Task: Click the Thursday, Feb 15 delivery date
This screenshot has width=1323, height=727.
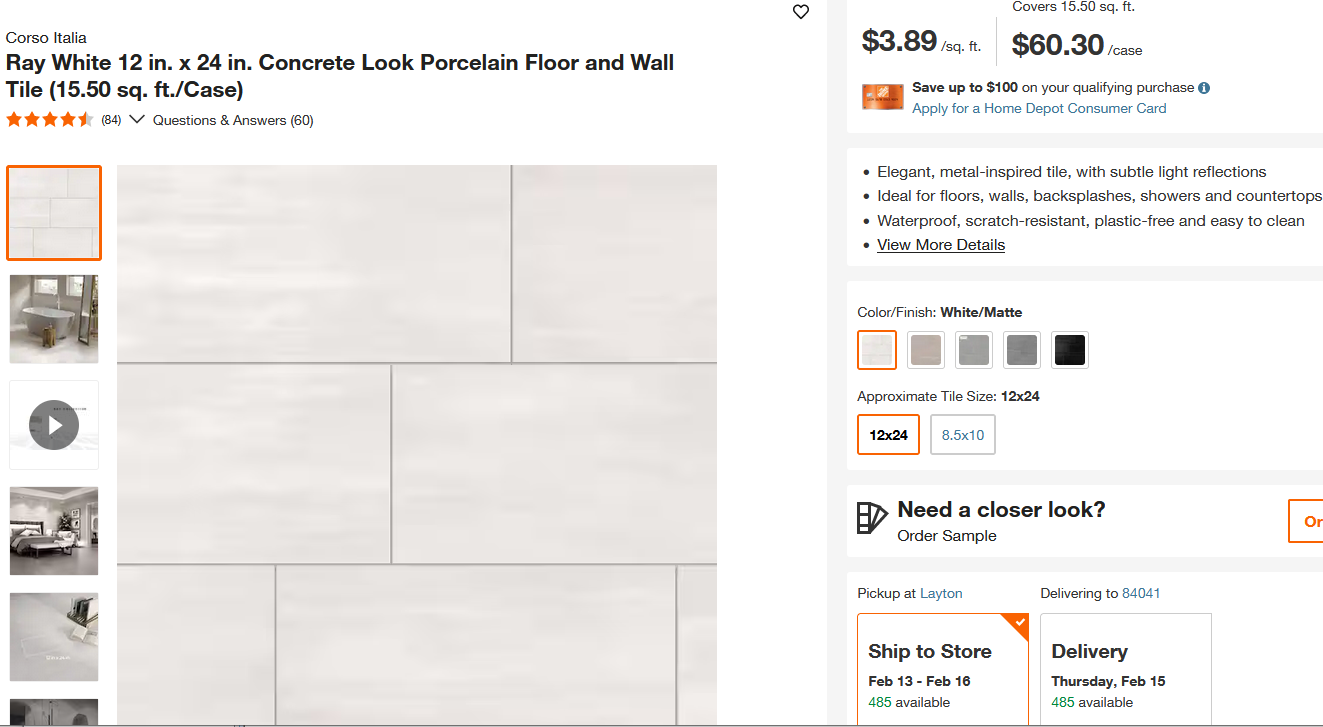Action: [x=1108, y=681]
